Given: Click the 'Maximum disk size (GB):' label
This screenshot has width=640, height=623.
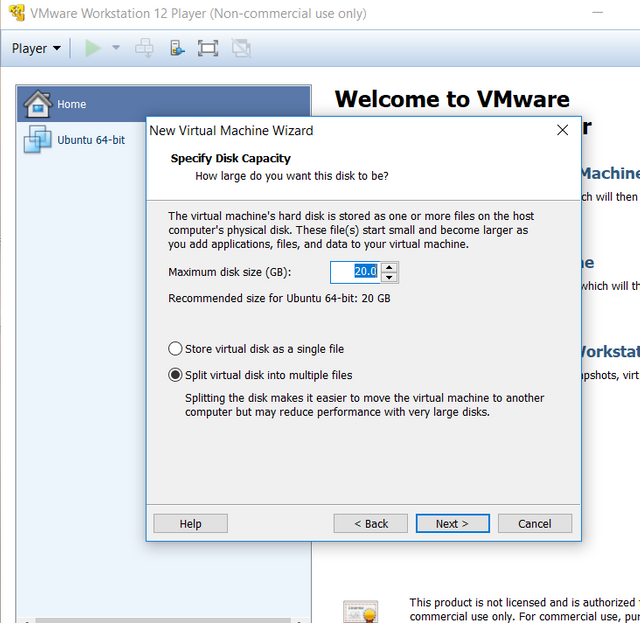Looking at the screenshot, I should [230, 272].
